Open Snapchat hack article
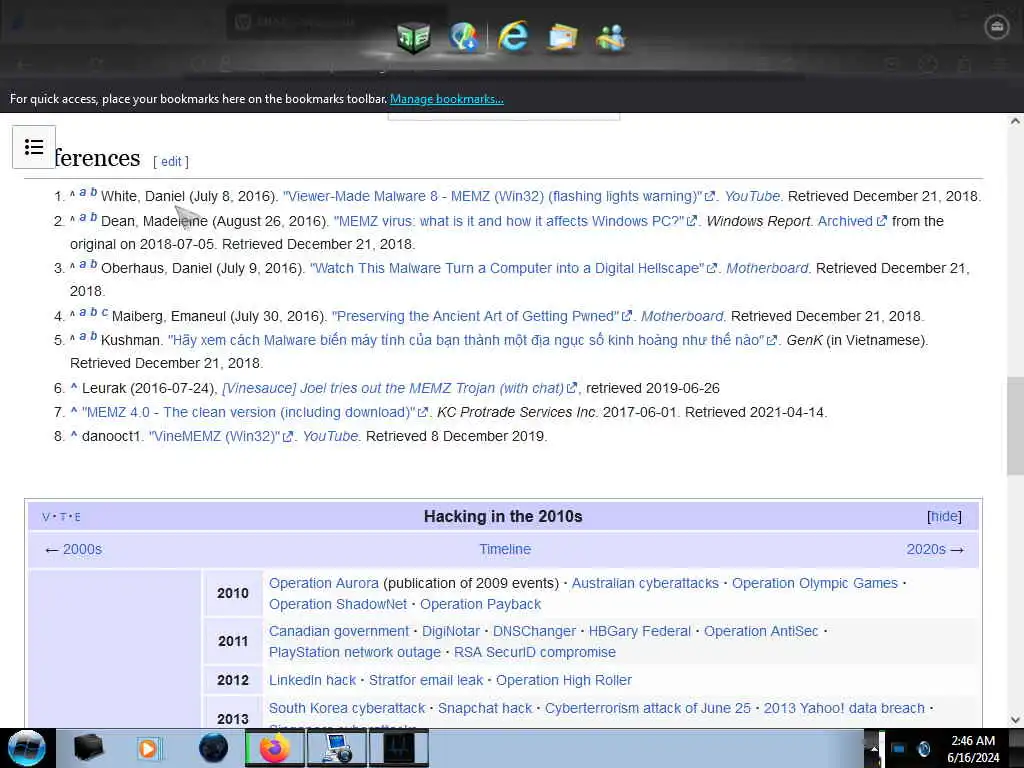 (485, 708)
